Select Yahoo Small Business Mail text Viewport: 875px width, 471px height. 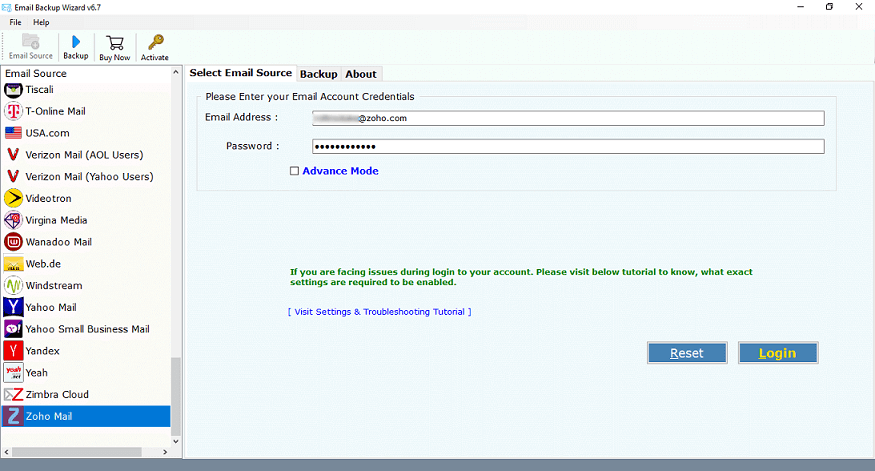click(x=88, y=329)
